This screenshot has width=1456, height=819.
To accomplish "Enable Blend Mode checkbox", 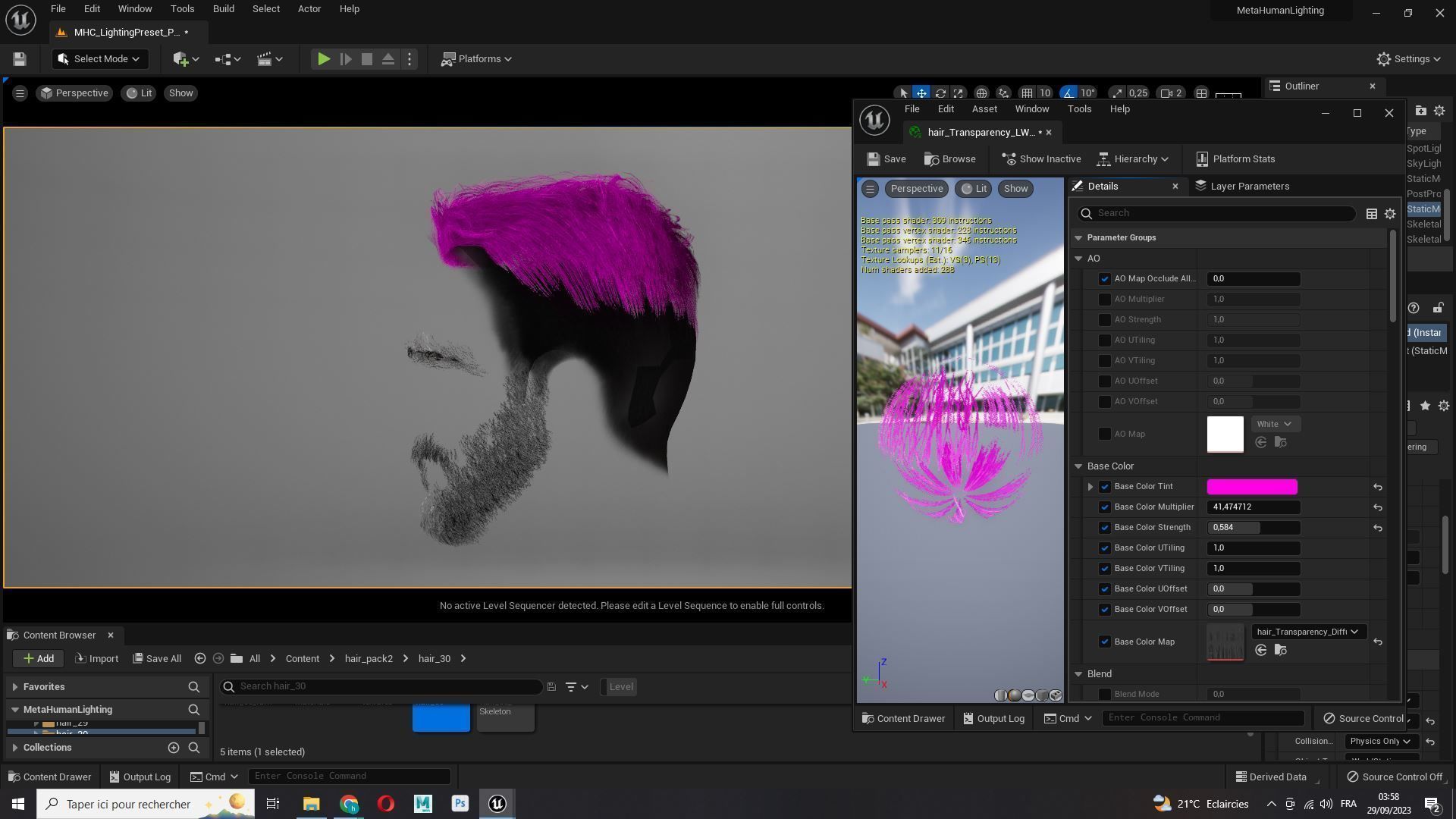I will pos(1105,695).
